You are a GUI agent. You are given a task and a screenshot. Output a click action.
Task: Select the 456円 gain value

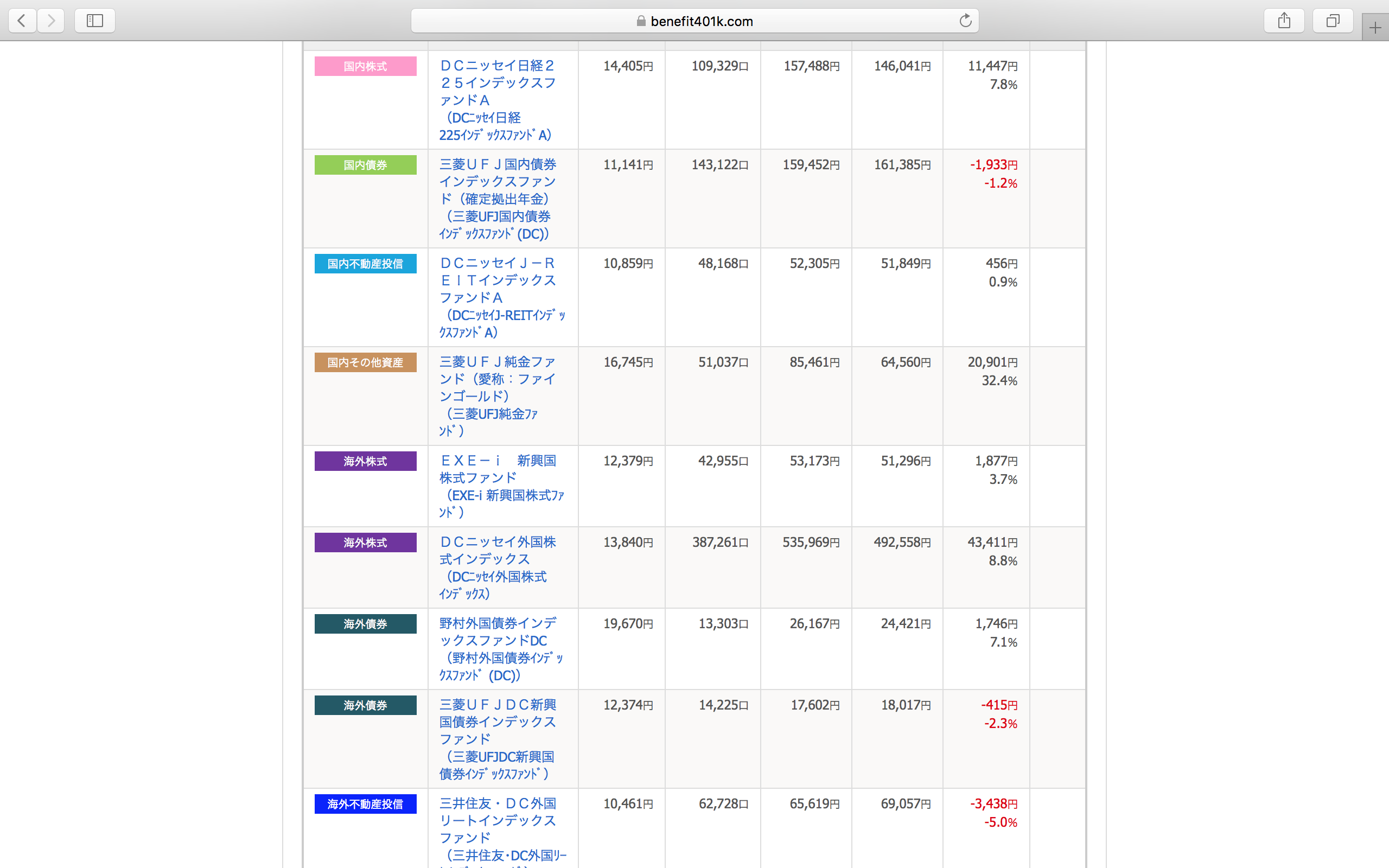click(x=1002, y=264)
